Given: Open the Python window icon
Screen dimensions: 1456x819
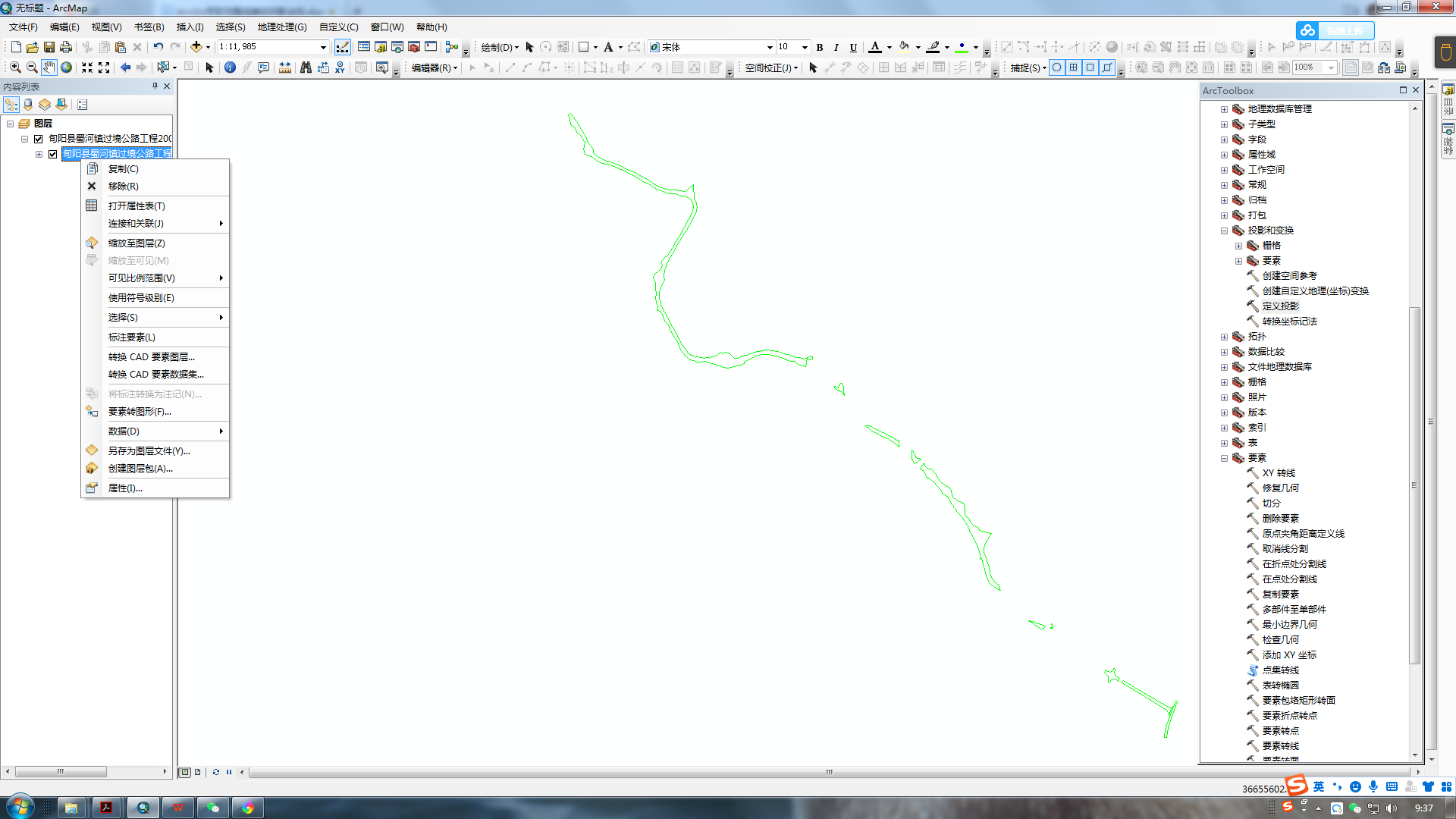Looking at the screenshot, I should click(x=431, y=47).
